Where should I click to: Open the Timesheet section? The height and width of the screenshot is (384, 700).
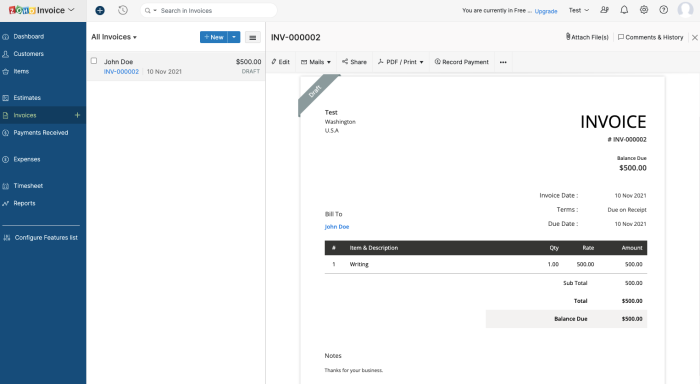coord(28,186)
